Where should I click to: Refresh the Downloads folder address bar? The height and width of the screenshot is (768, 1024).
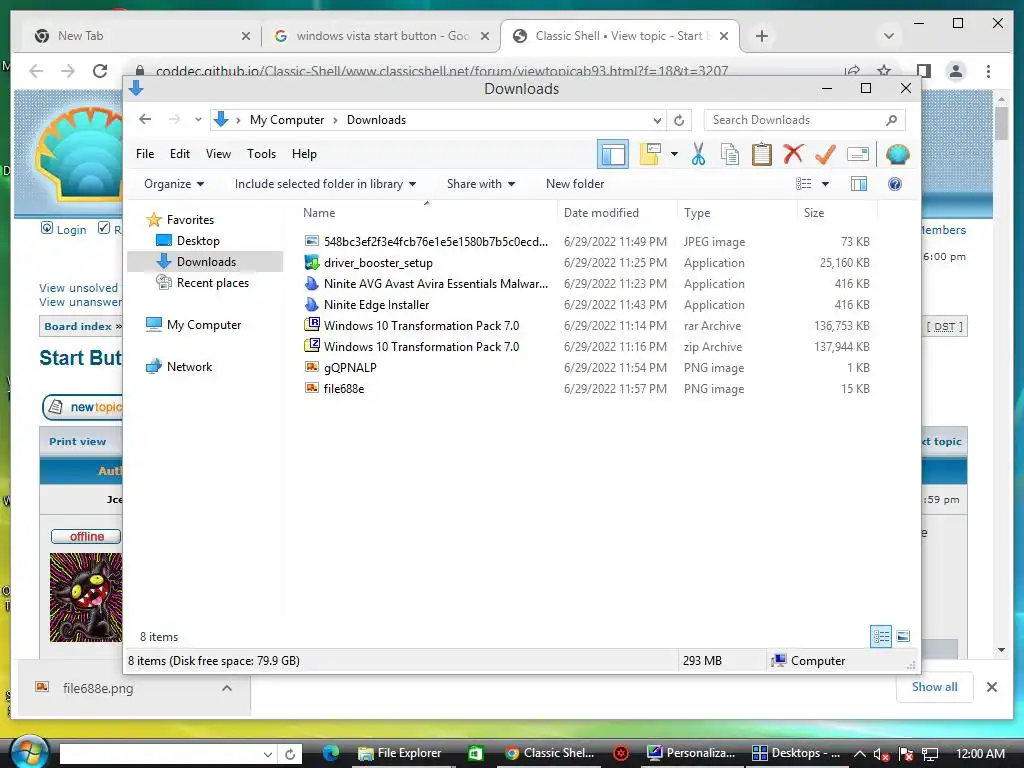pos(679,120)
